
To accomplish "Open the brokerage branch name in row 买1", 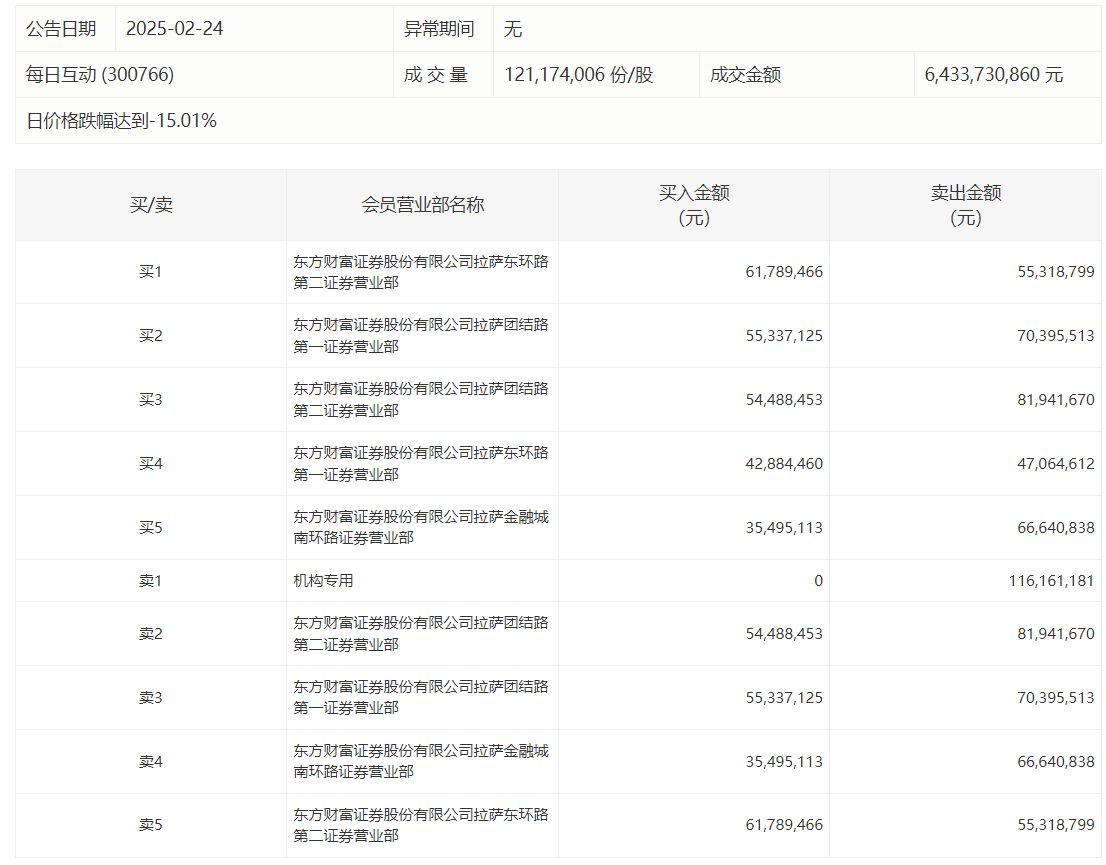I will coord(420,272).
